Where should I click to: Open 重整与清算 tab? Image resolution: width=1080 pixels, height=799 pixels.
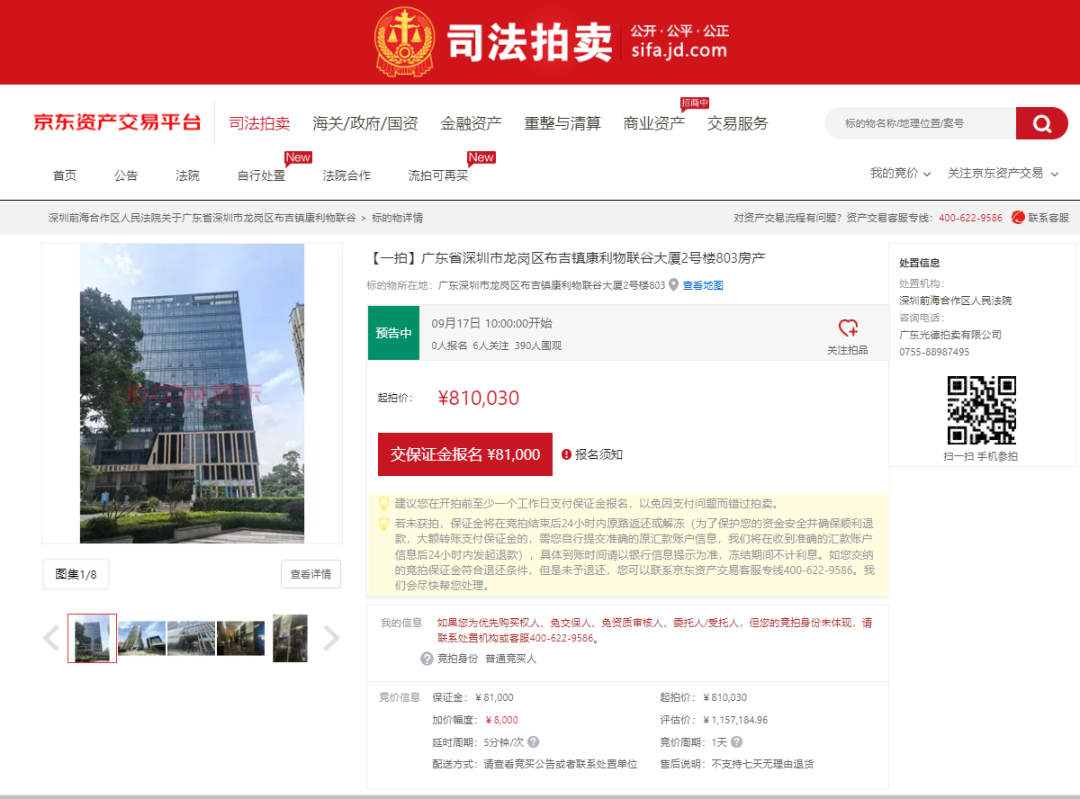(x=562, y=123)
